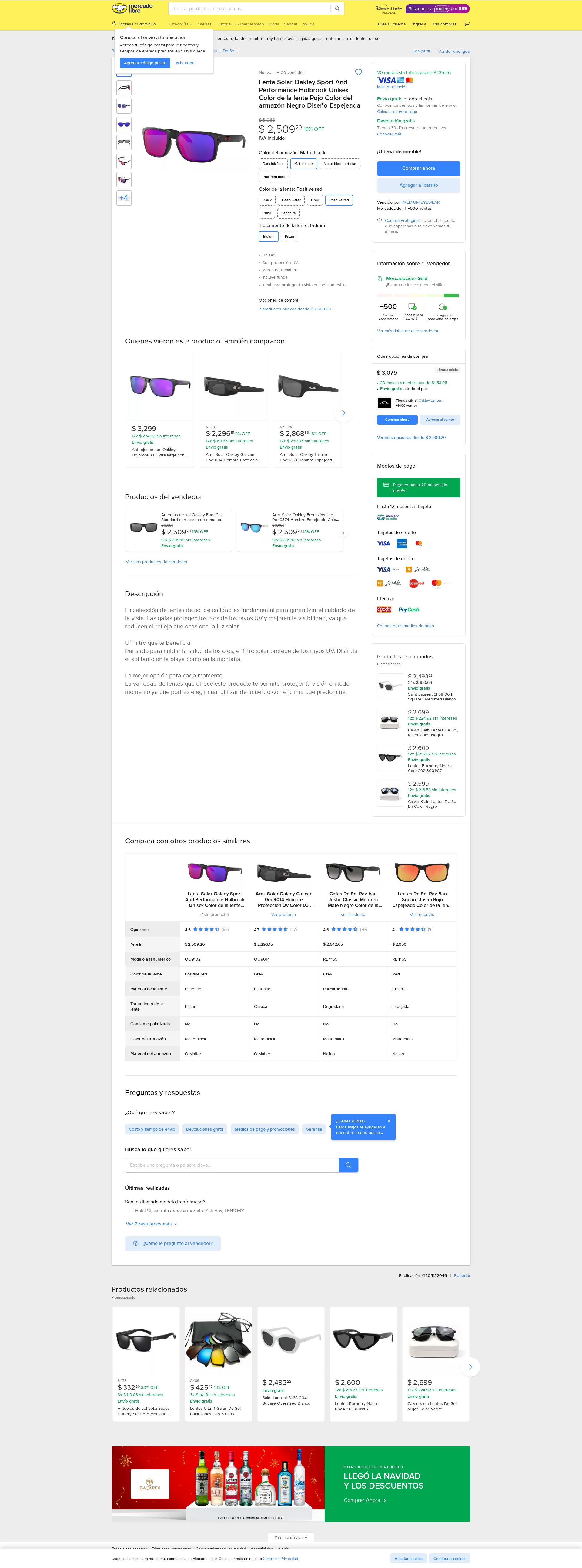Select the 'Matte black tortoise' frame color
Screen dimensions: 582x1568
340,164
